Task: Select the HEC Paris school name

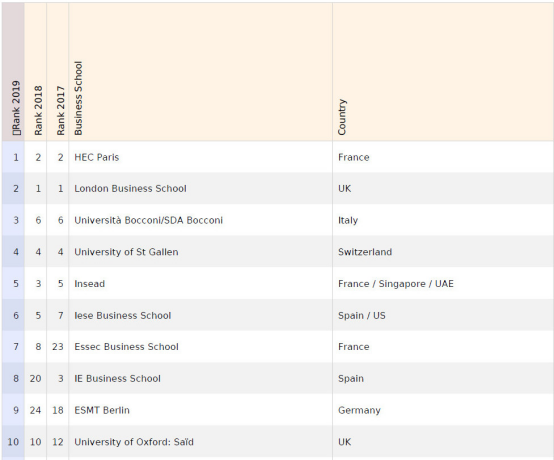Action: (x=96, y=157)
